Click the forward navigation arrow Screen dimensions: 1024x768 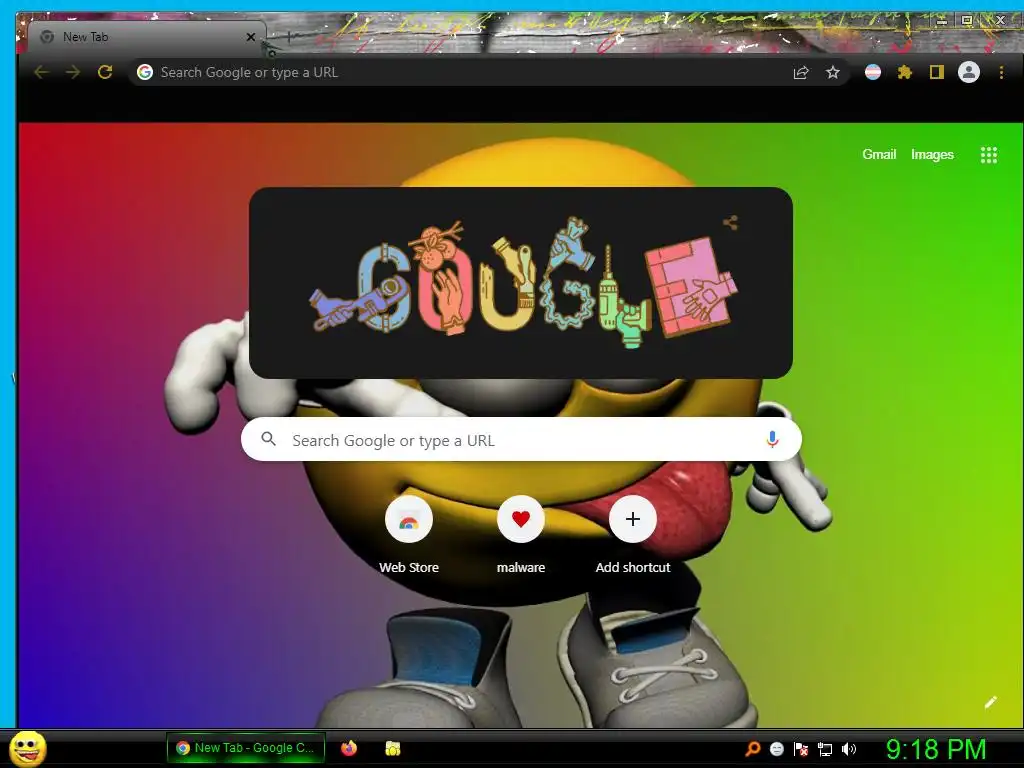[x=73, y=72]
